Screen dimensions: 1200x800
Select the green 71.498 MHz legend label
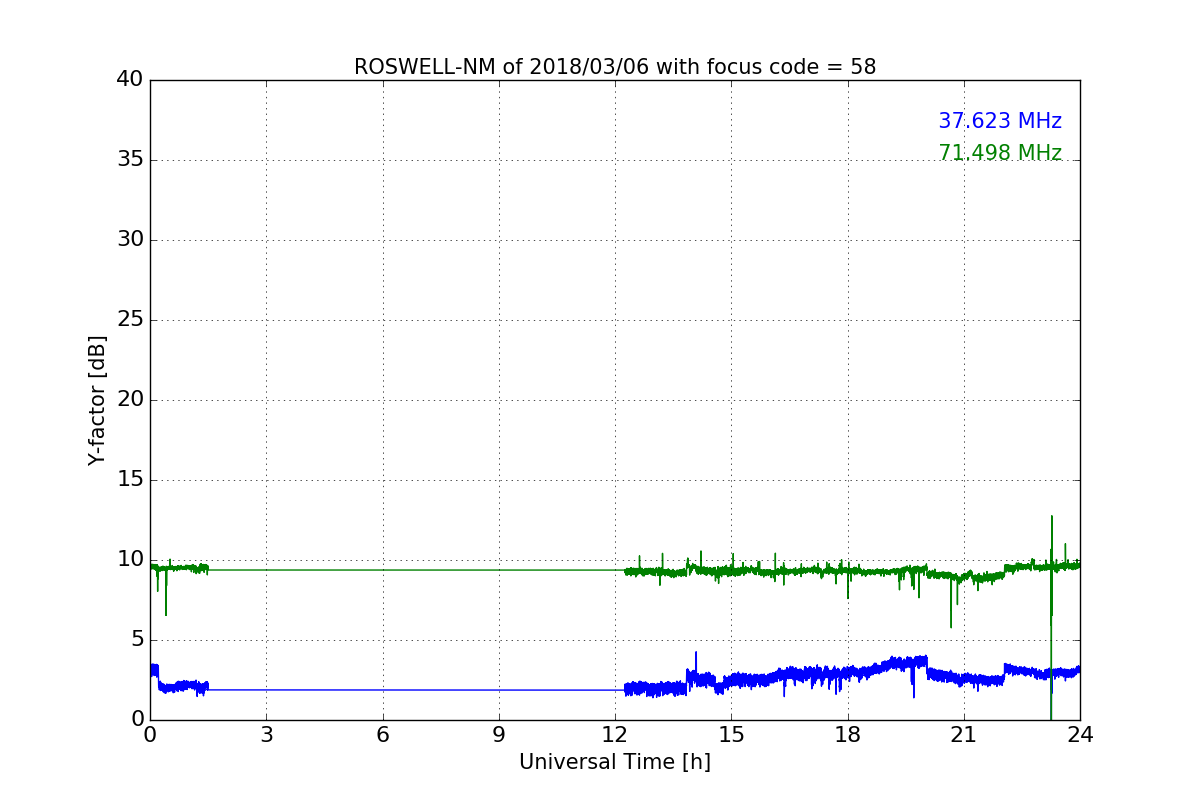pyautogui.click(x=1000, y=153)
